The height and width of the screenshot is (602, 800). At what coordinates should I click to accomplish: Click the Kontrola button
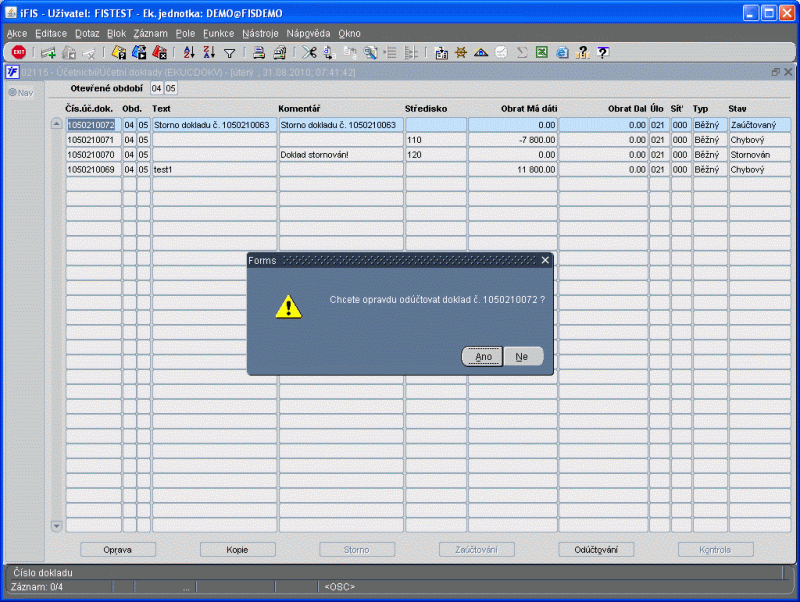pyautogui.click(x=715, y=549)
